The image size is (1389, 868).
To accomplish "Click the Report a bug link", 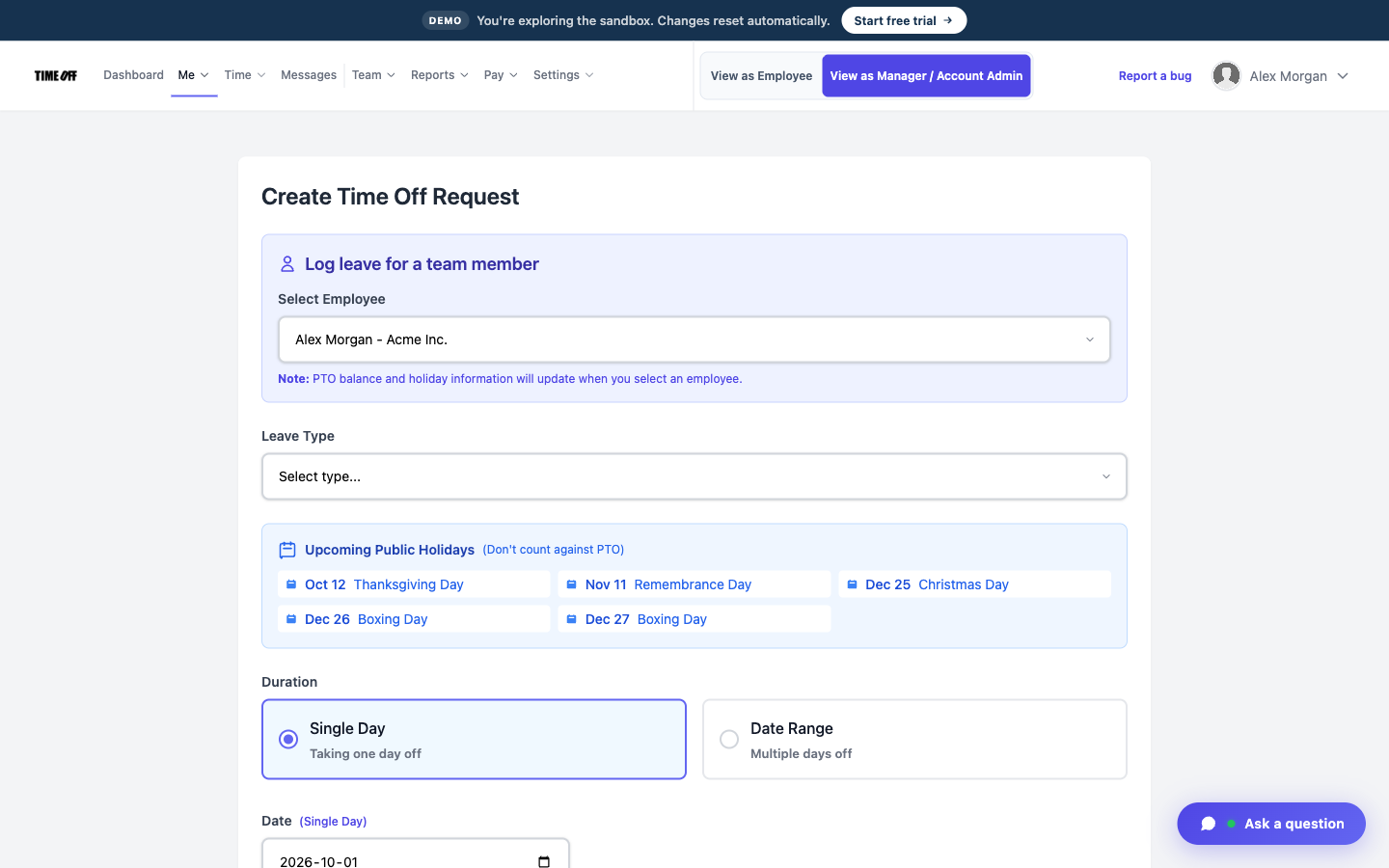I will pyautogui.click(x=1155, y=76).
